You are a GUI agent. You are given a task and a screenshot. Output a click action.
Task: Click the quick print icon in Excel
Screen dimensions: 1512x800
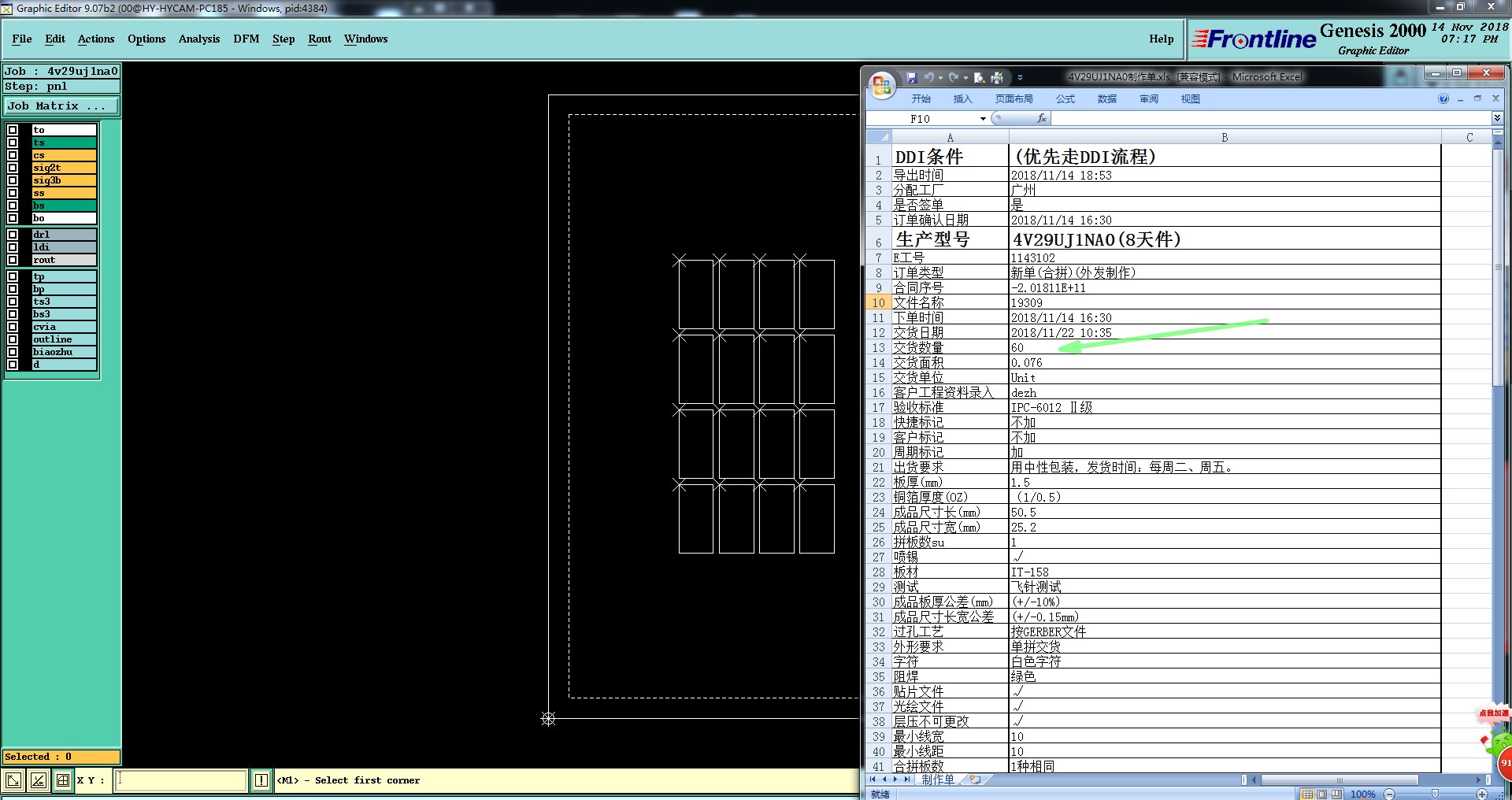997,78
